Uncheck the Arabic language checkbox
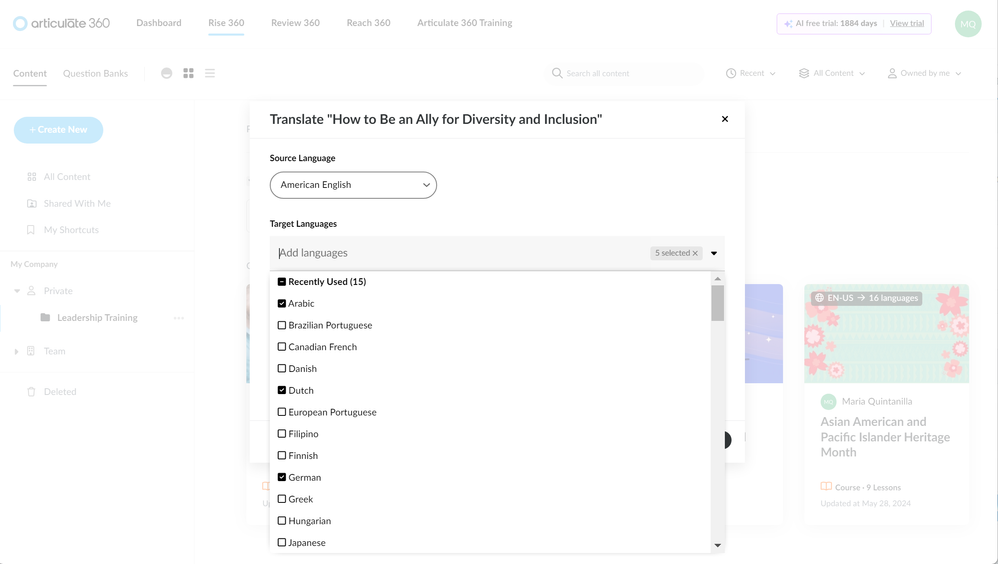The height and width of the screenshot is (564, 998). [x=282, y=303]
